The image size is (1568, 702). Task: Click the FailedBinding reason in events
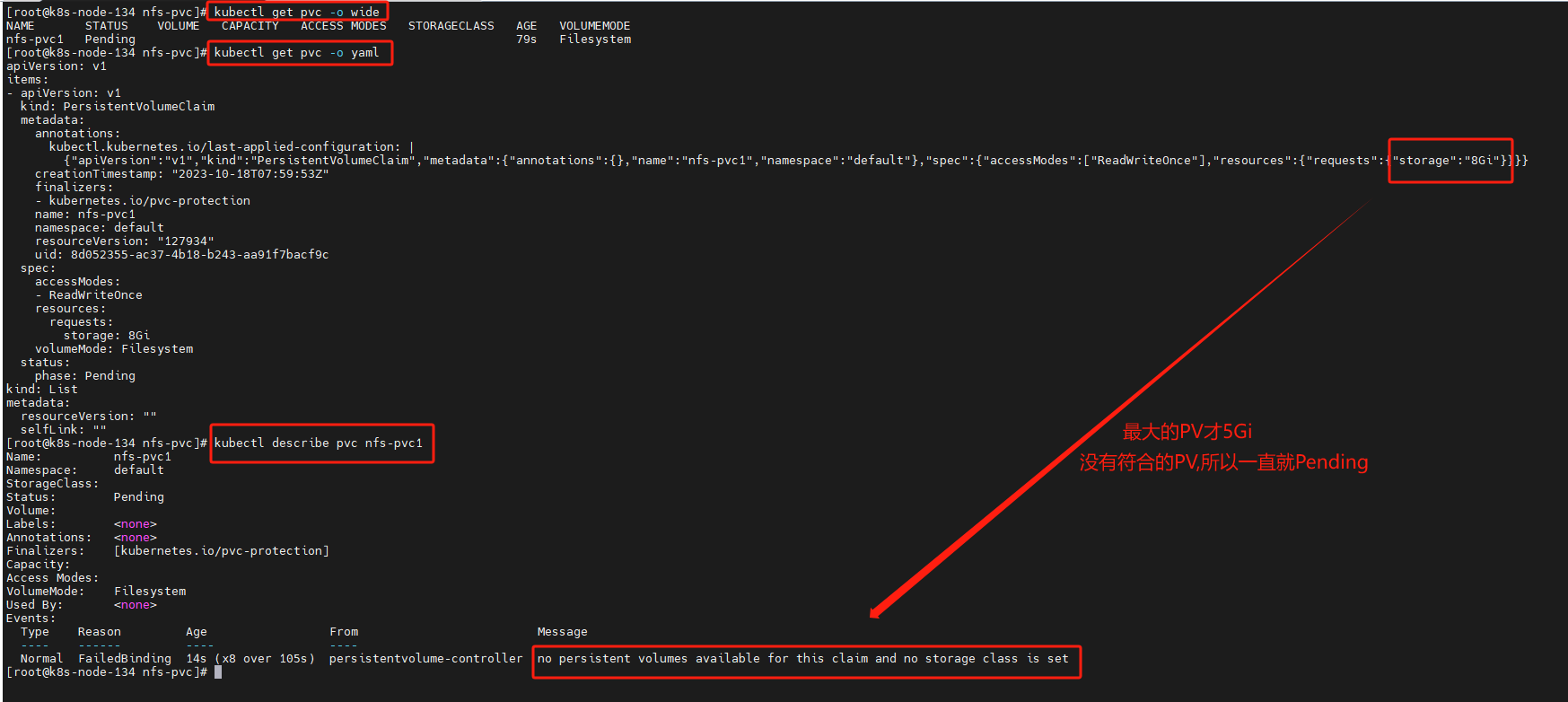coord(124,658)
